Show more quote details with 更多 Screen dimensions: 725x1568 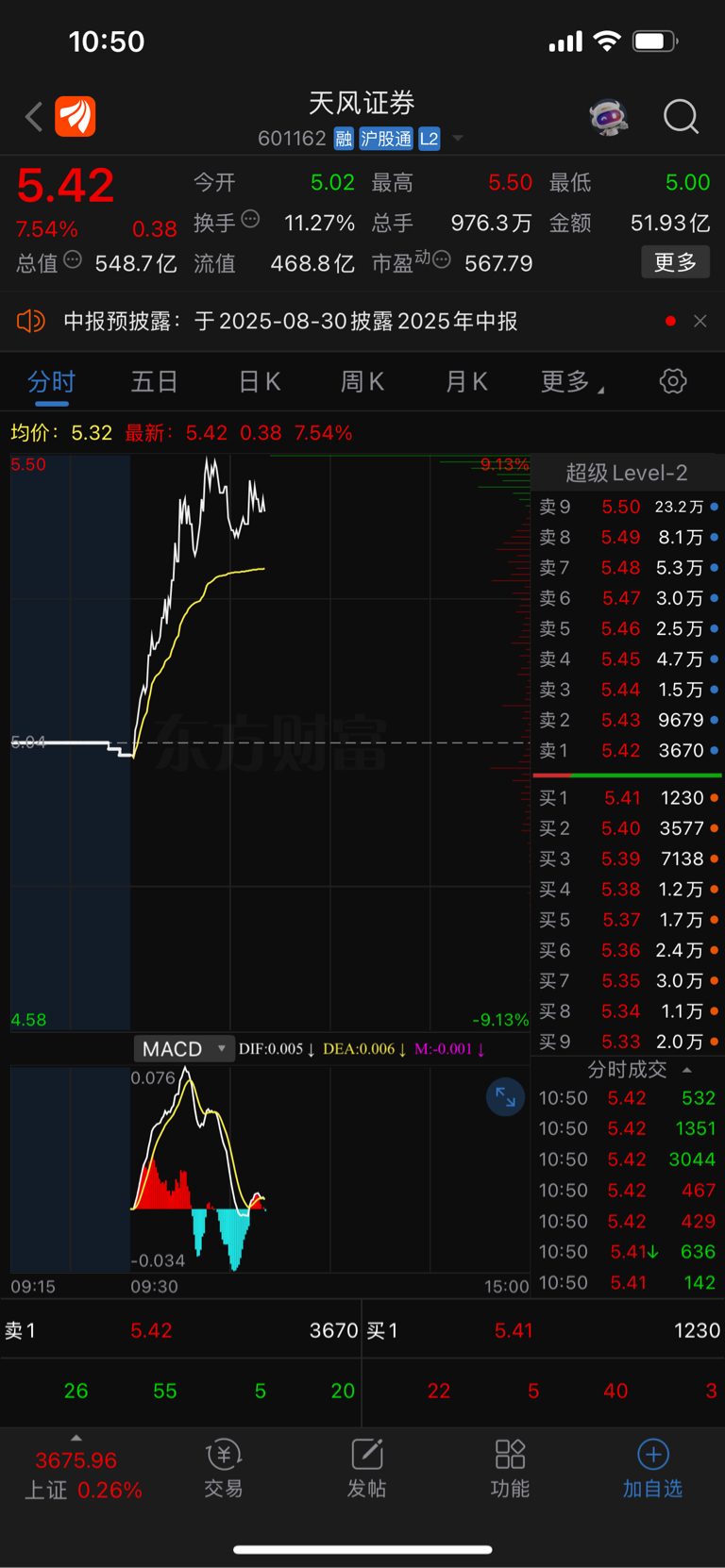click(675, 262)
